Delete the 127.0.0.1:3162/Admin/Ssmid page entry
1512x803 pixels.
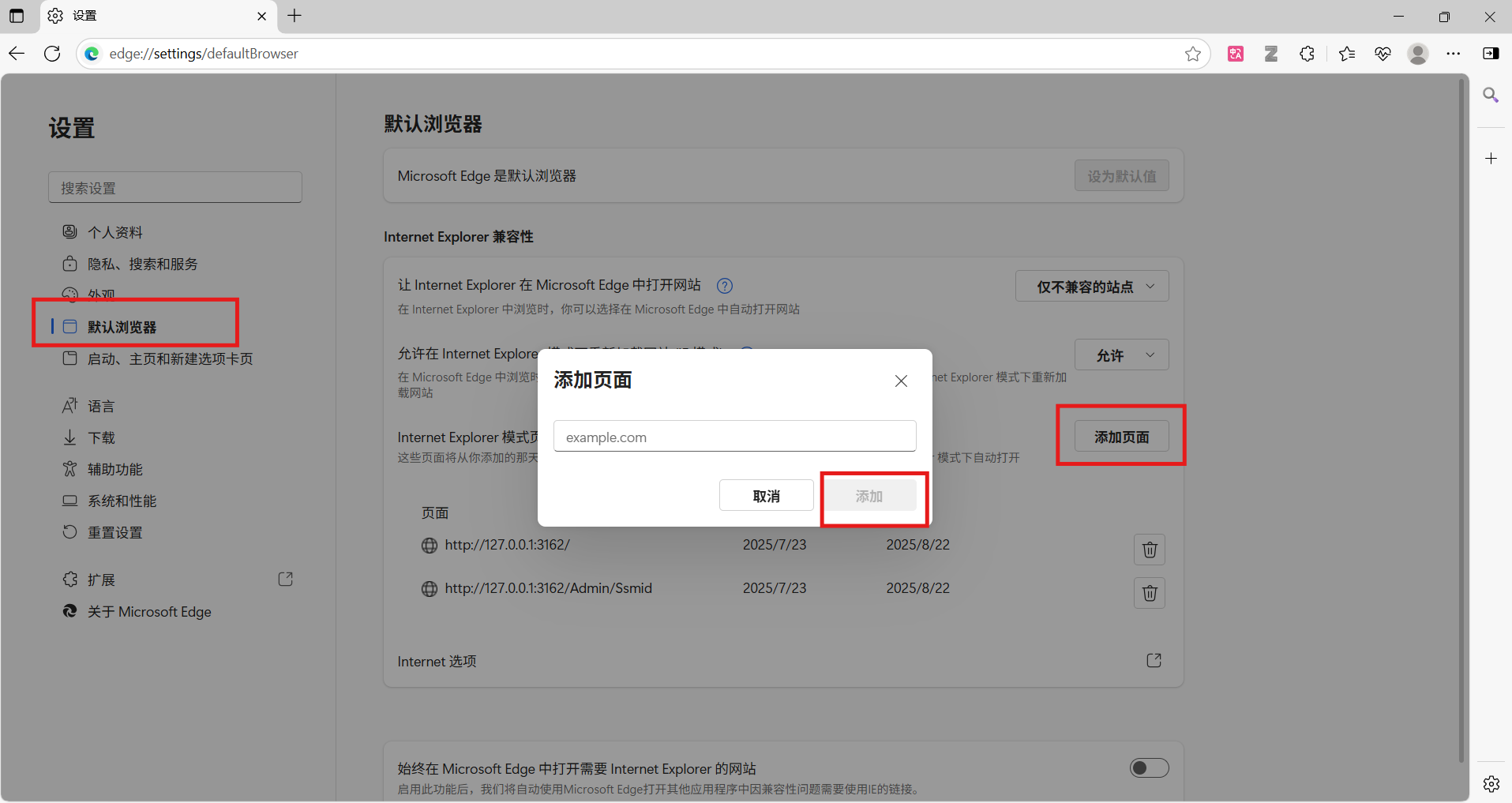(1150, 593)
